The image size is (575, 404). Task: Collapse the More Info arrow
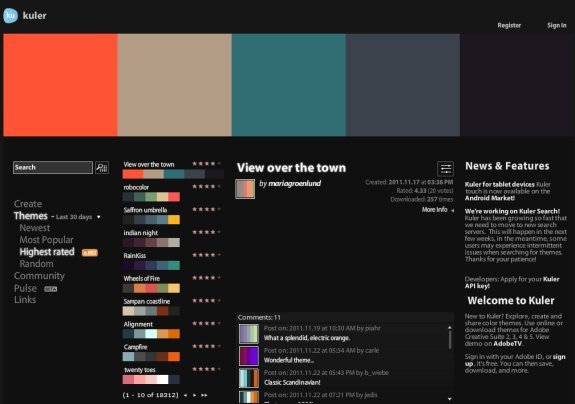(453, 210)
